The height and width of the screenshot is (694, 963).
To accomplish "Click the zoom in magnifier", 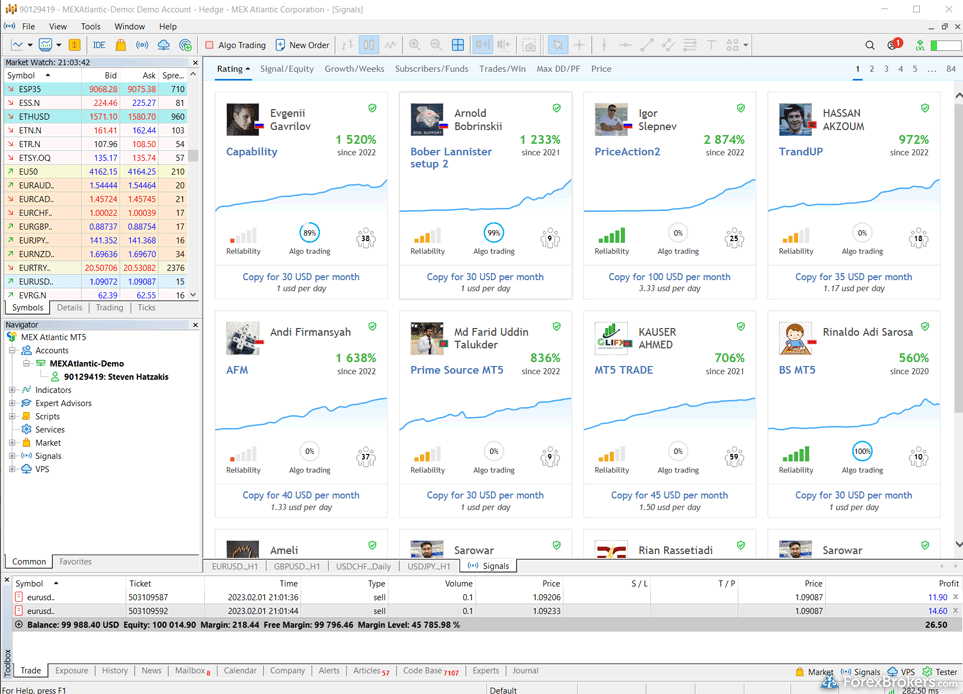I will (x=415, y=45).
